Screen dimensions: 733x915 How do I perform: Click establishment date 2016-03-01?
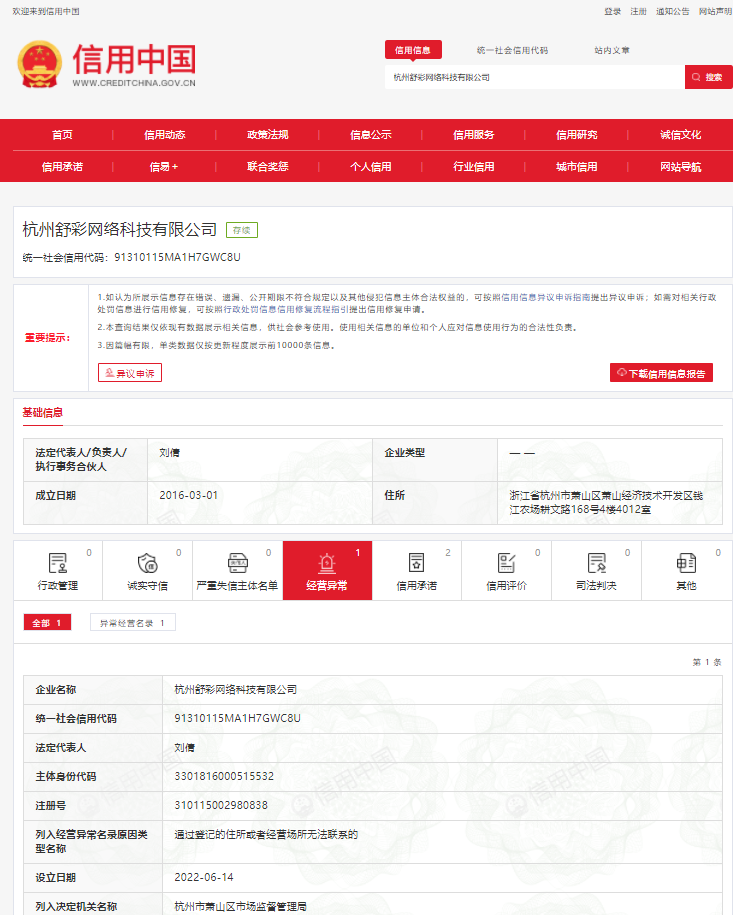pyautogui.click(x=189, y=495)
